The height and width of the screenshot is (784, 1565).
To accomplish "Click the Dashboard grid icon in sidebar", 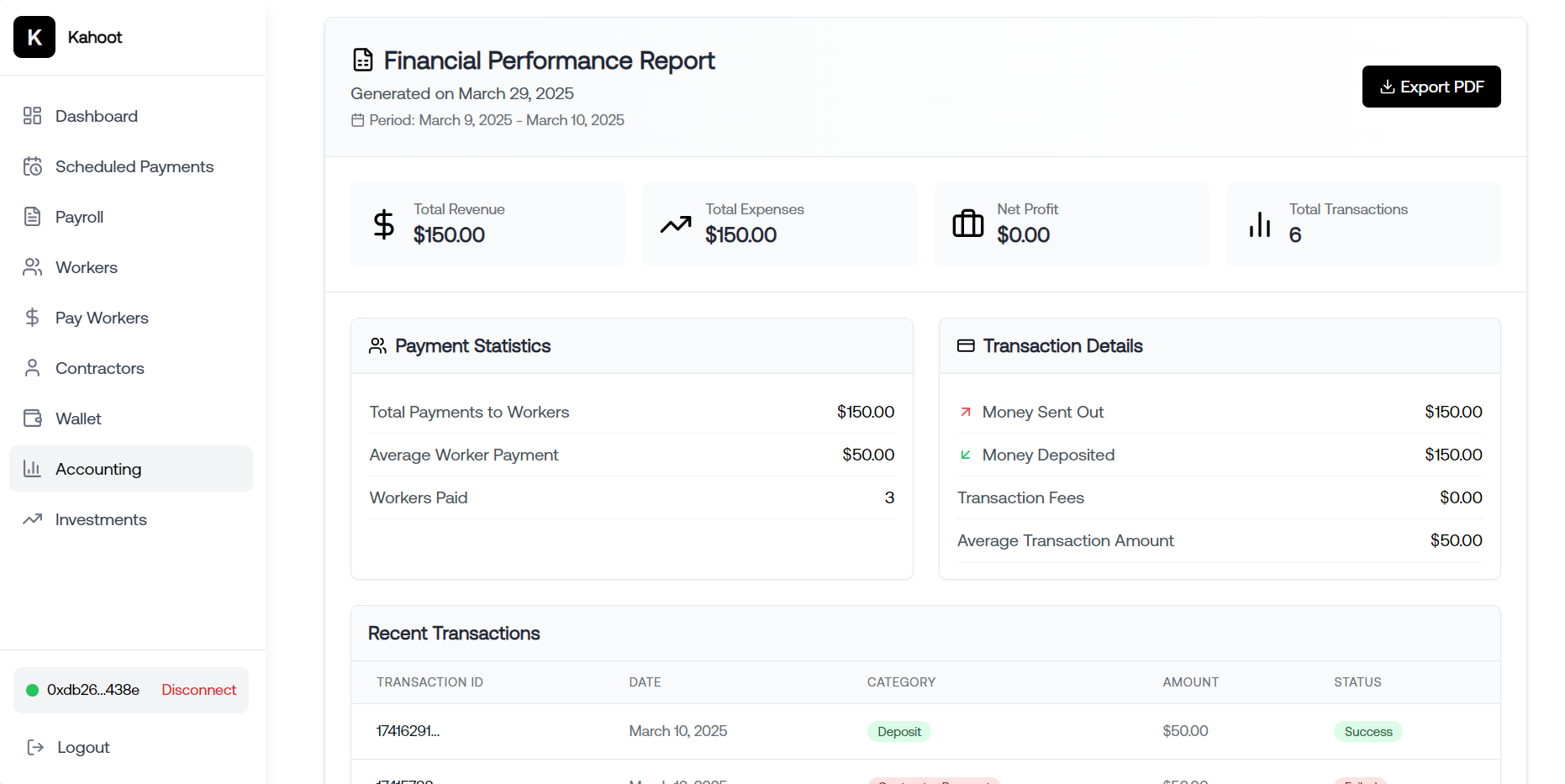I will (x=32, y=116).
